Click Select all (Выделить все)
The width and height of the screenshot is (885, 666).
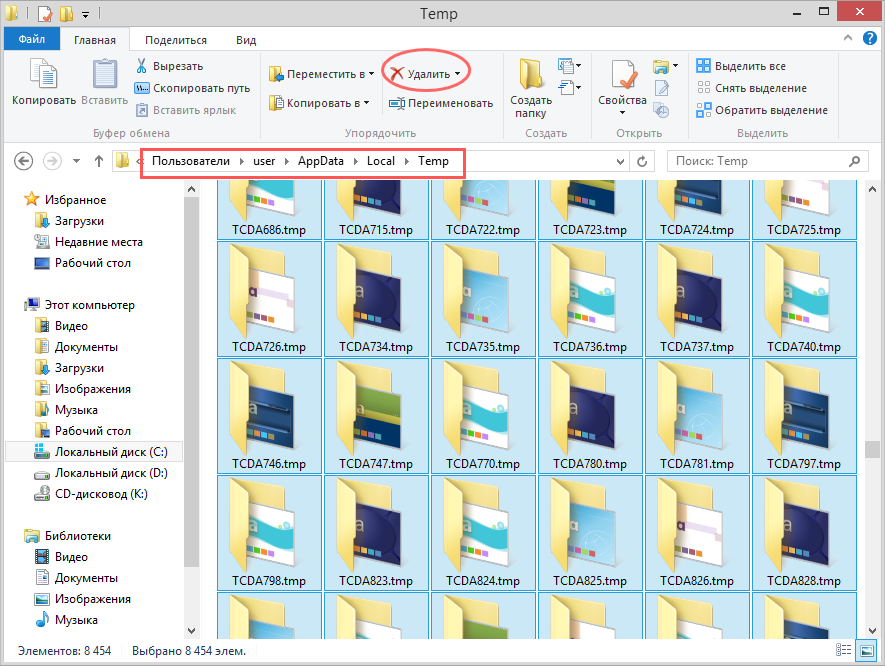[741, 66]
